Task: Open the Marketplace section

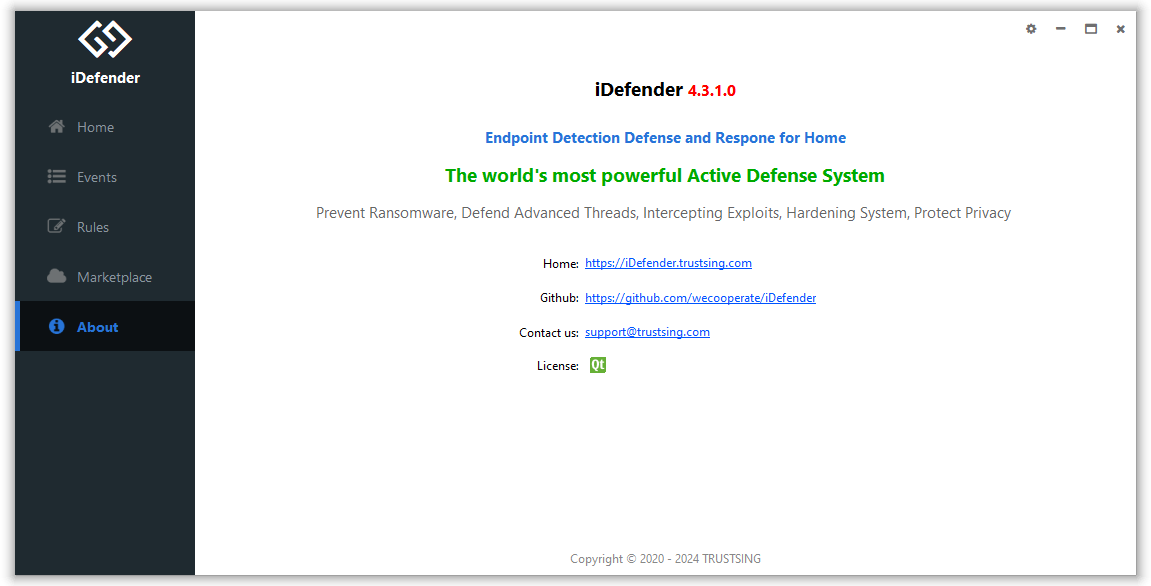Action: (105, 277)
